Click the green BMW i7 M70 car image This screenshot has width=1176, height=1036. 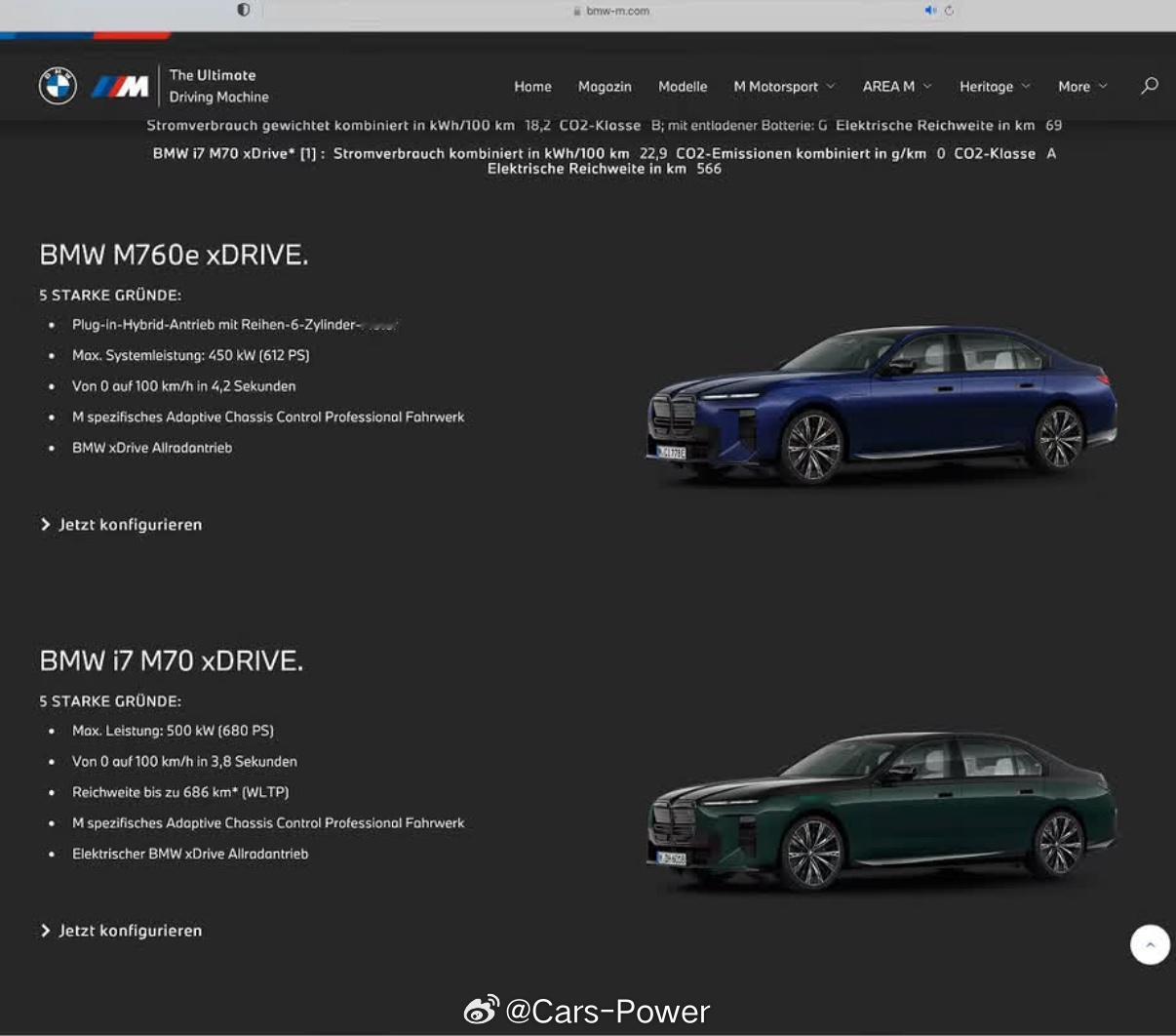pos(882,810)
